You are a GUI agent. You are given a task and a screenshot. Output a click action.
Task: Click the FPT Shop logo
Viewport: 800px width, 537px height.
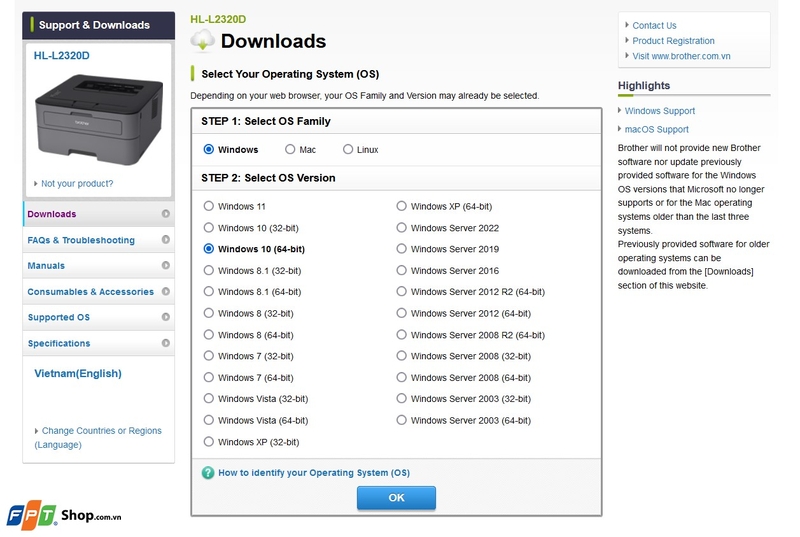pyautogui.click(x=64, y=515)
